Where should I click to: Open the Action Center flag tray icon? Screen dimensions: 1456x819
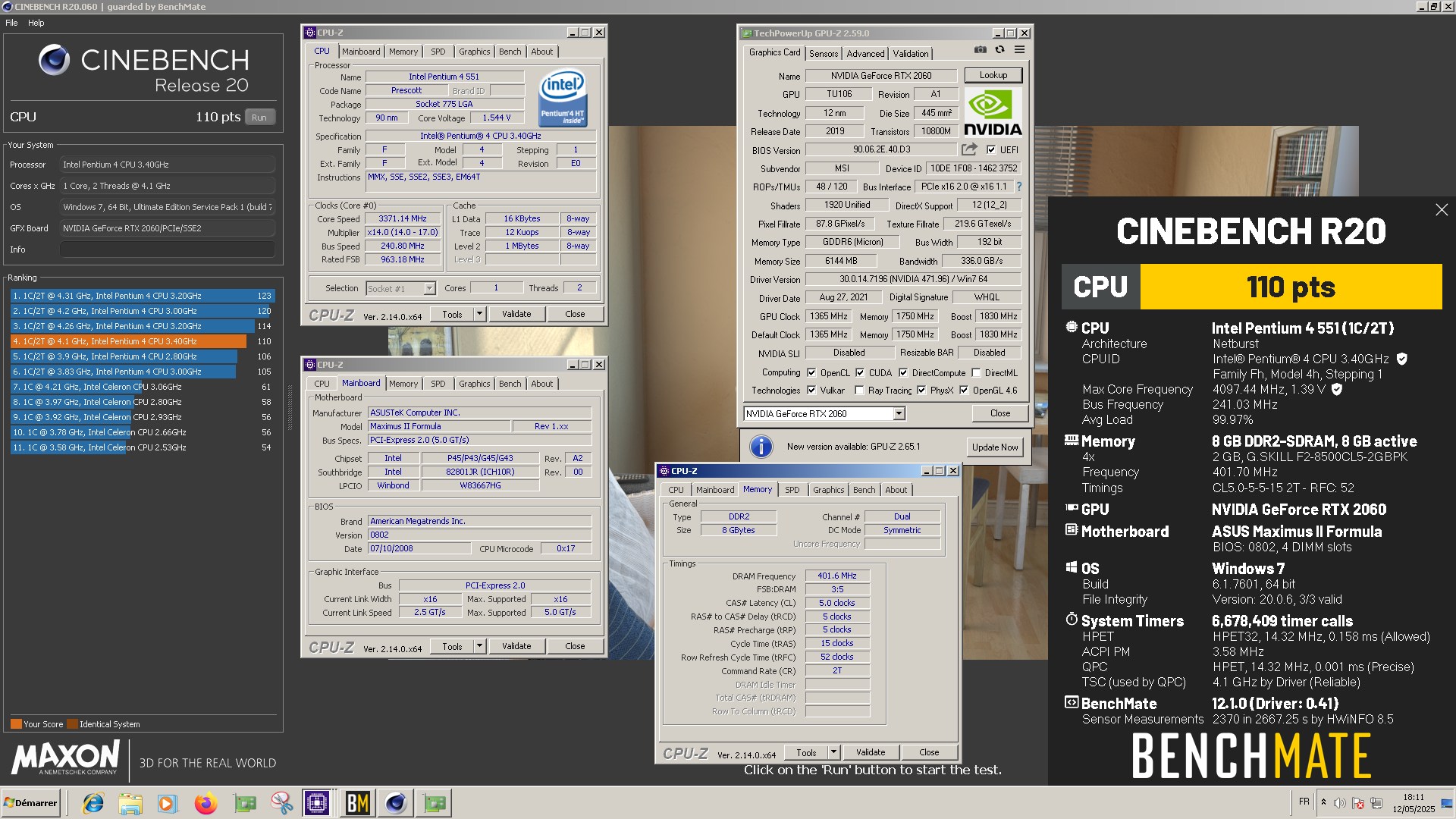1358,803
